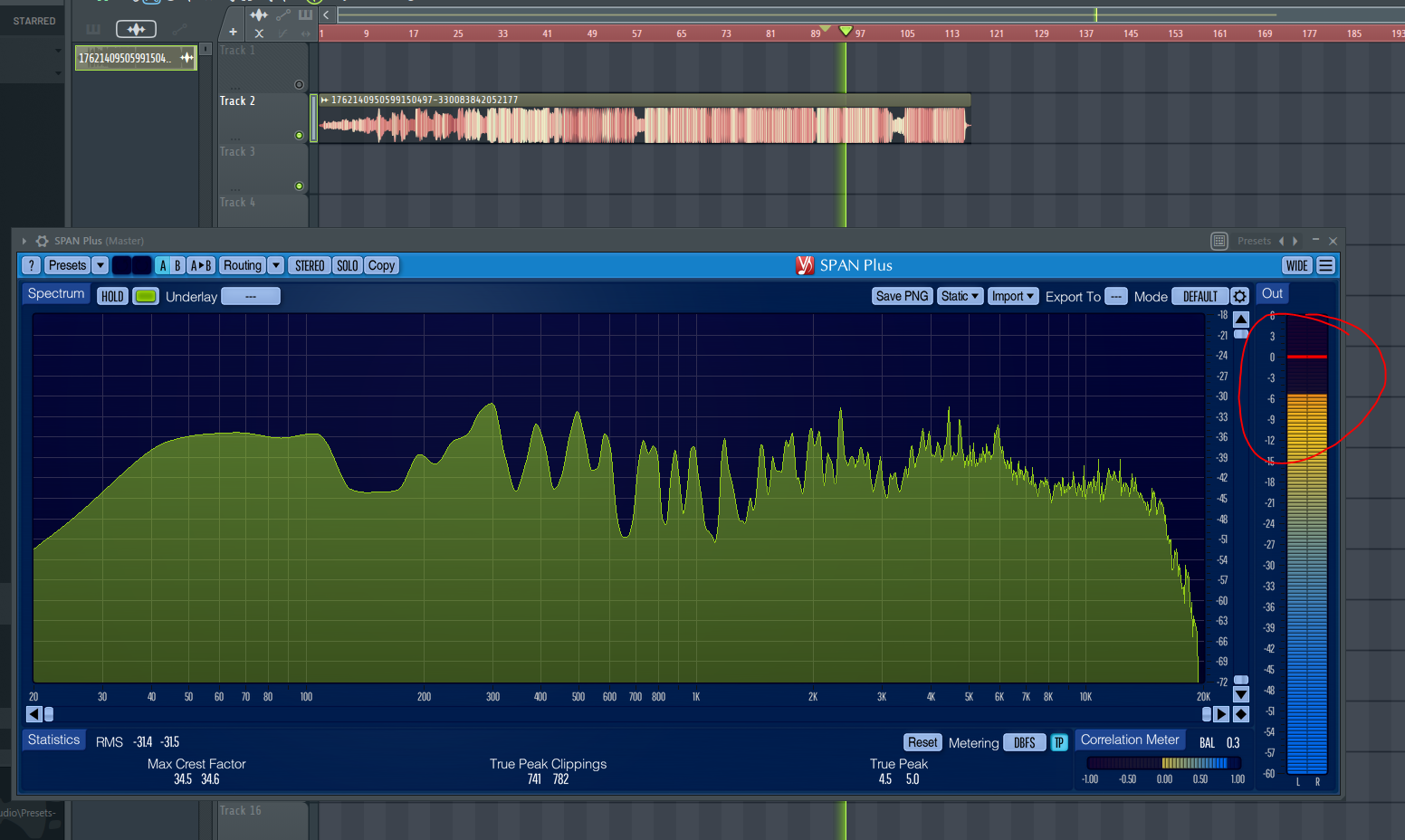Open the SPAN Plus help question mark
Image resolution: width=1405 pixels, height=840 pixels.
tap(32, 265)
